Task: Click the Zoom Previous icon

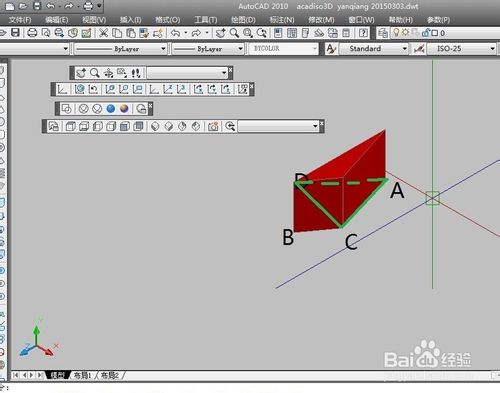Action: 262,33
